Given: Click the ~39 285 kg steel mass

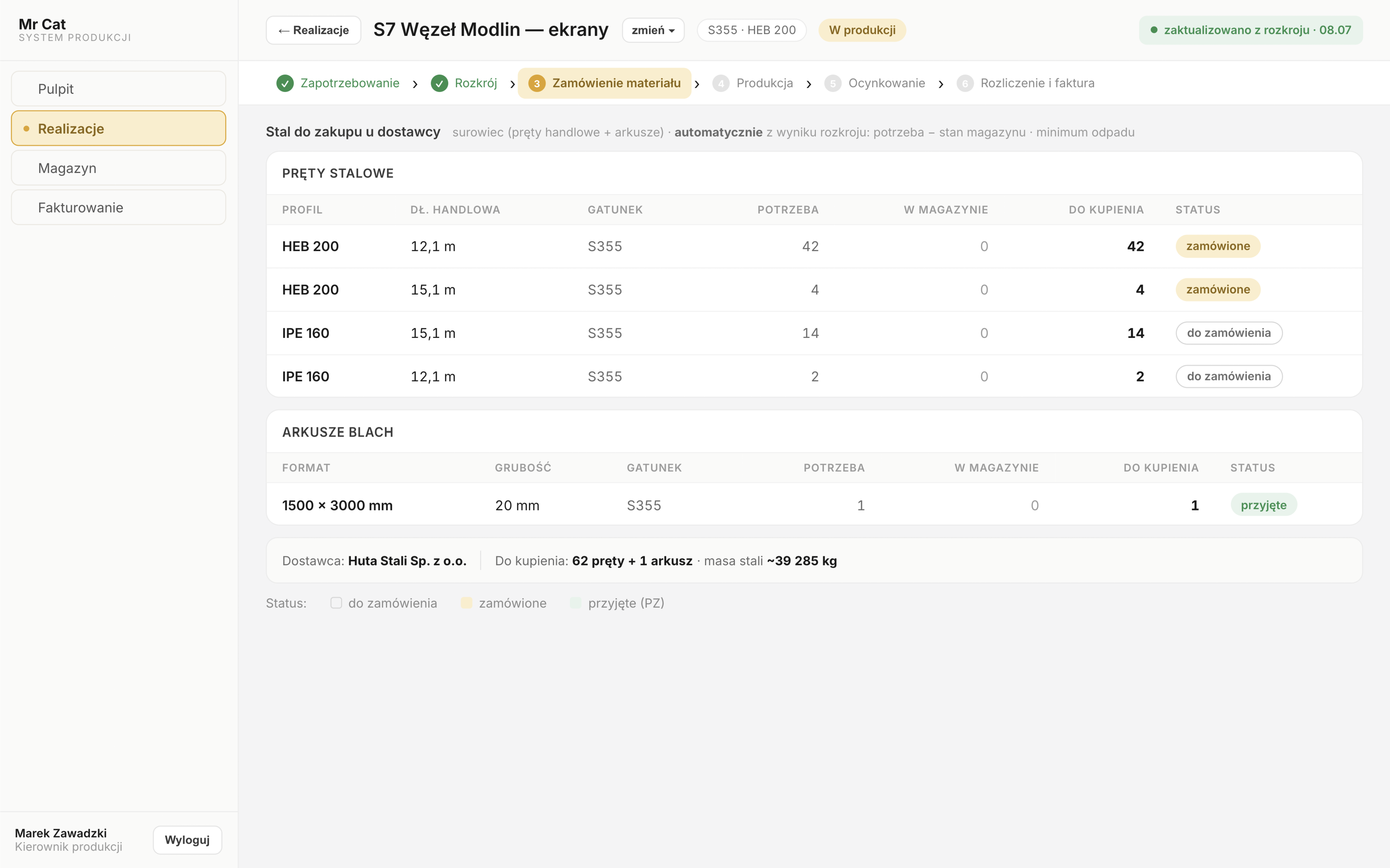Looking at the screenshot, I should tap(801, 561).
